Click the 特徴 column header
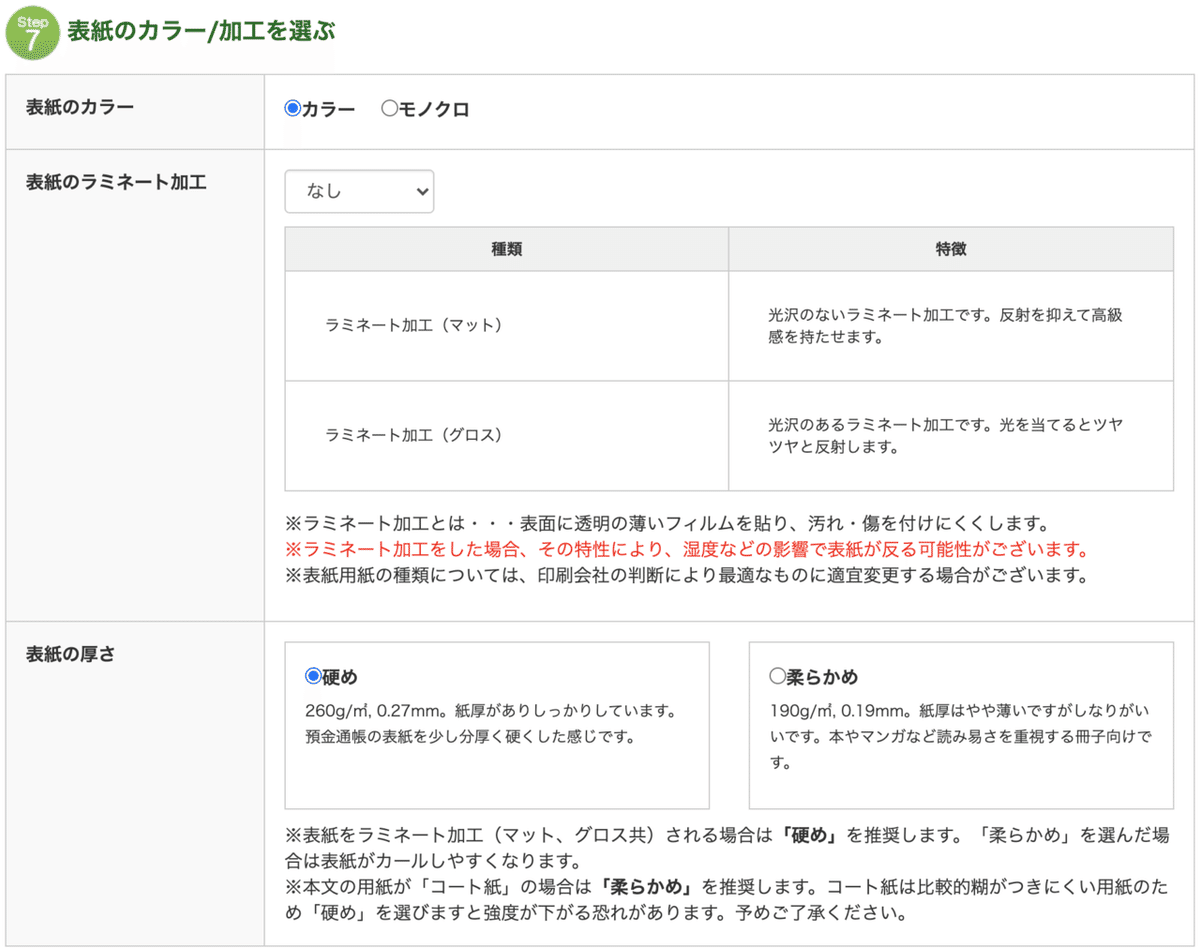Image resolution: width=1200 pixels, height=948 pixels. click(x=951, y=249)
